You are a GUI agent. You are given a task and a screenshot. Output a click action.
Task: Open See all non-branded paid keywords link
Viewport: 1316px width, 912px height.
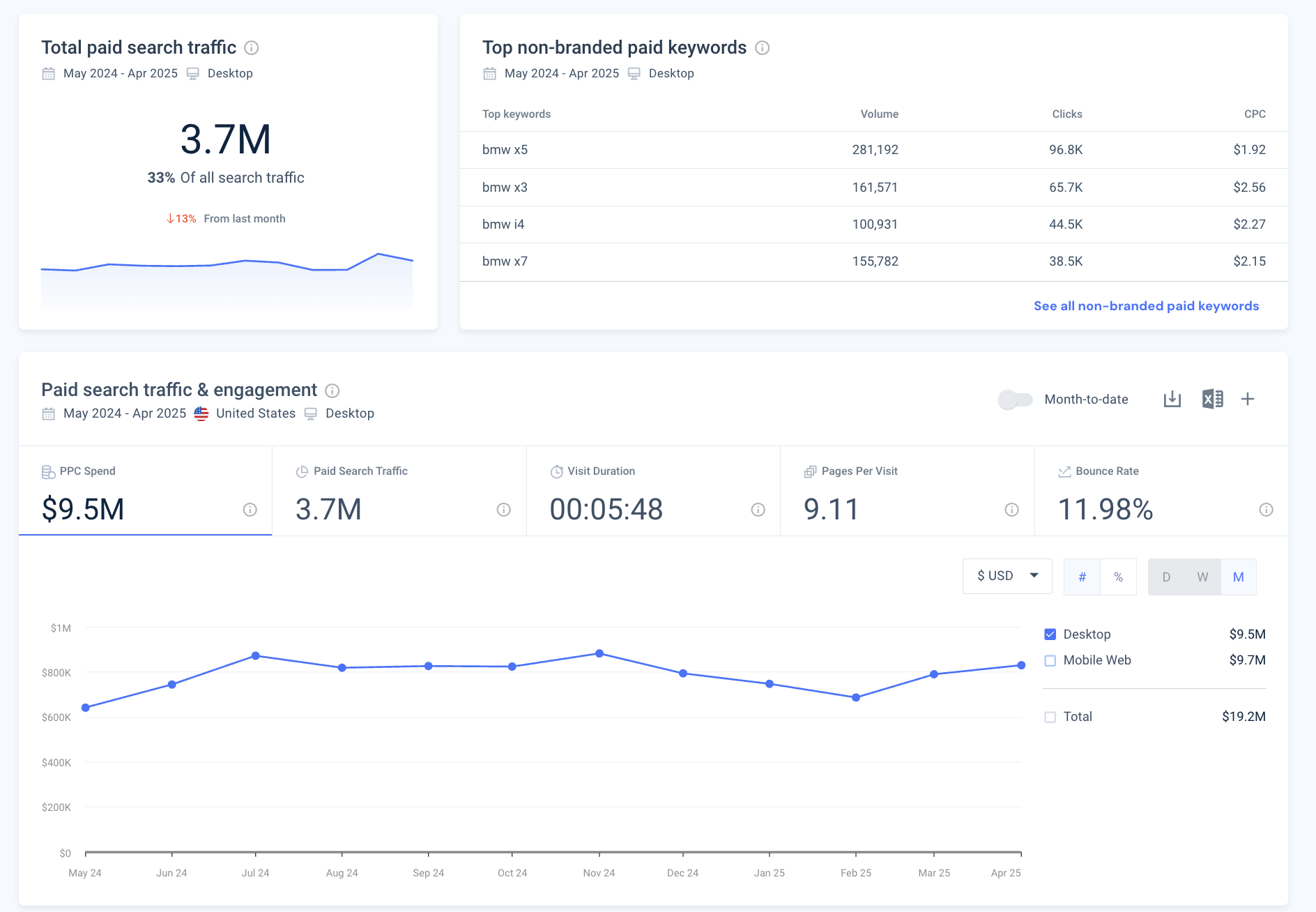pyautogui.click(x=1146, y=306)
